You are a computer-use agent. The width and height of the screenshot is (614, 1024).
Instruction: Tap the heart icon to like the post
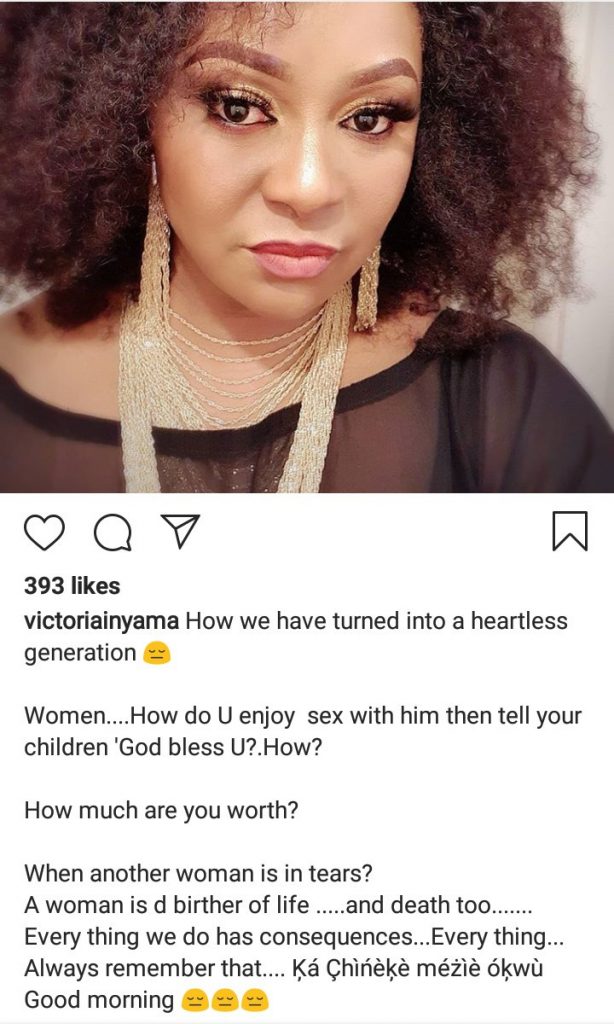[44, 532]
